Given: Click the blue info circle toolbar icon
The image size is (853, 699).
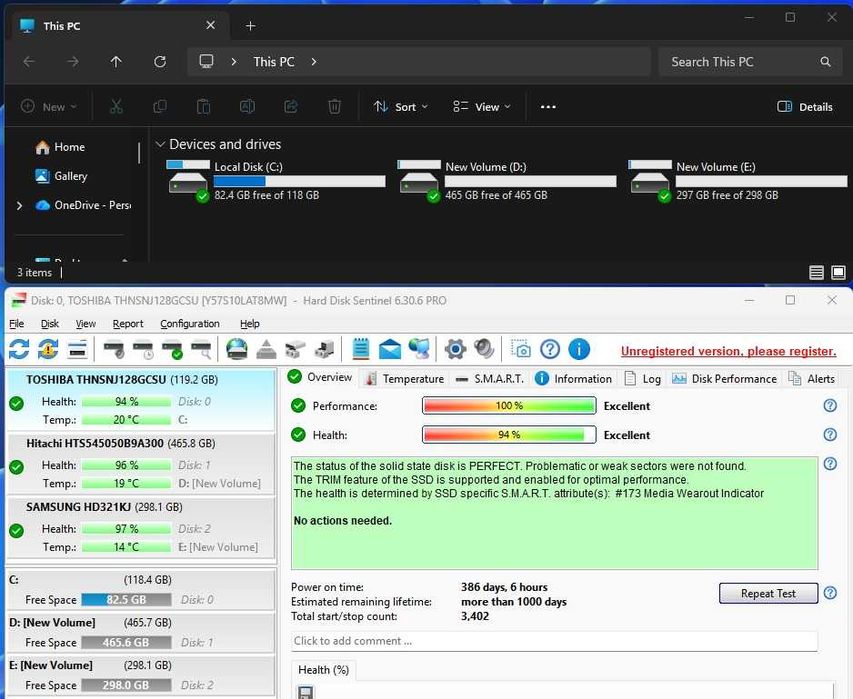Looking at the screenshot, I should (579, 349).
